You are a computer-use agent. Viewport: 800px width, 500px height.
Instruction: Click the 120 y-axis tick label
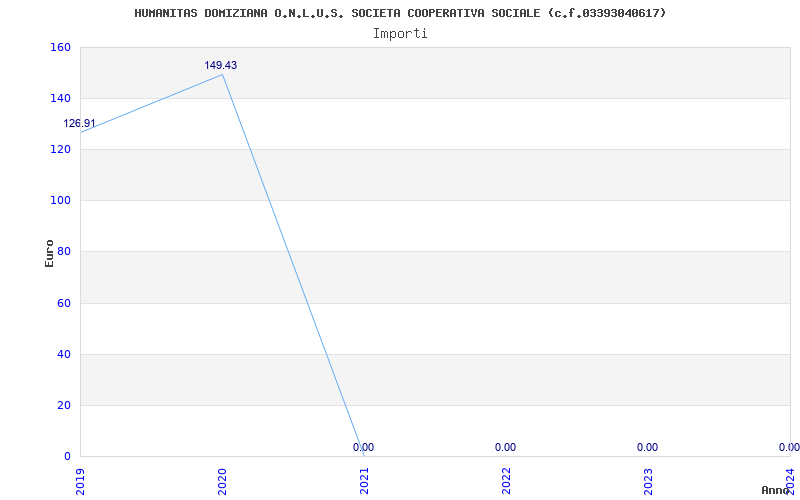[60, 149]
